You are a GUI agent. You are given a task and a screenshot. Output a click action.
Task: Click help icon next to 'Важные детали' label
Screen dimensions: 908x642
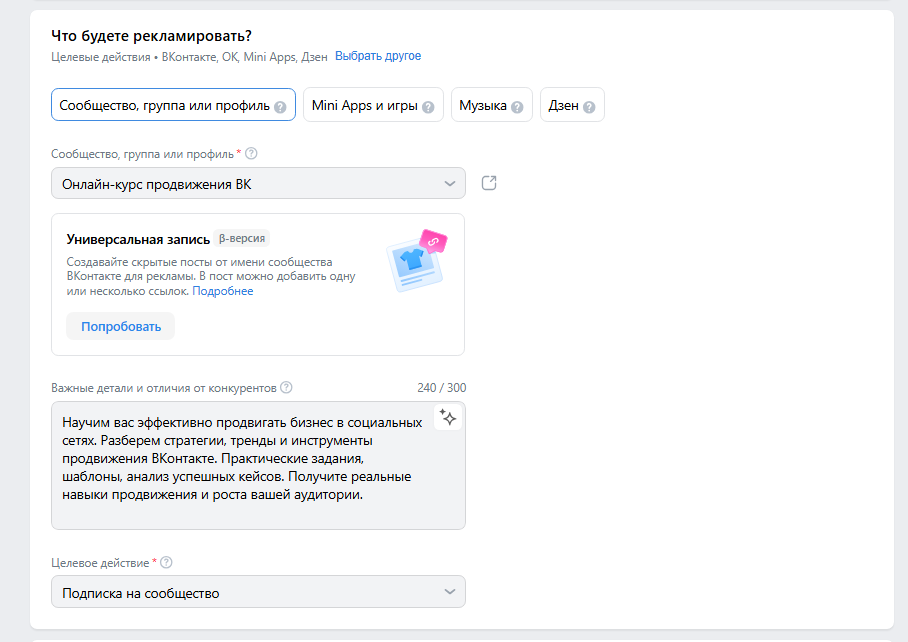[x=286, y=388]
